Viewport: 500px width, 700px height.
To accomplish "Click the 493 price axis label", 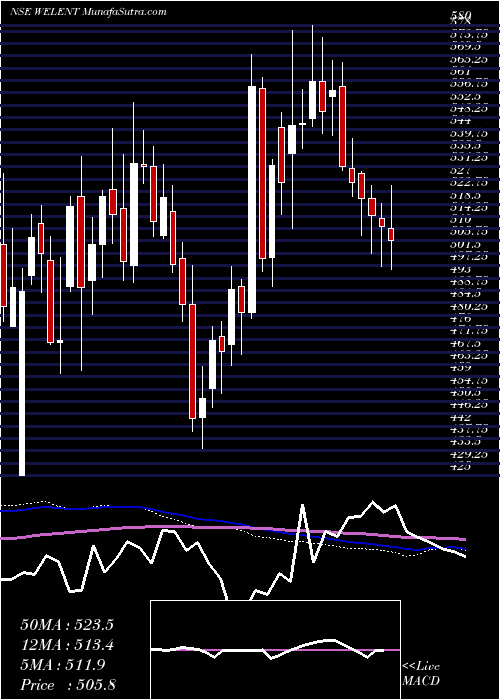I will pyautogui.click(x=460, y=269).
